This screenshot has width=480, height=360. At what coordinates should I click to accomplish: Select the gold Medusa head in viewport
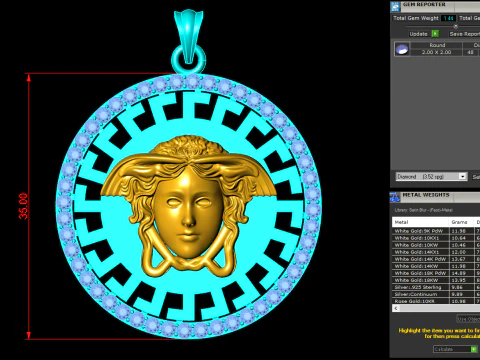pyautogui.click(x=188, y=207)
